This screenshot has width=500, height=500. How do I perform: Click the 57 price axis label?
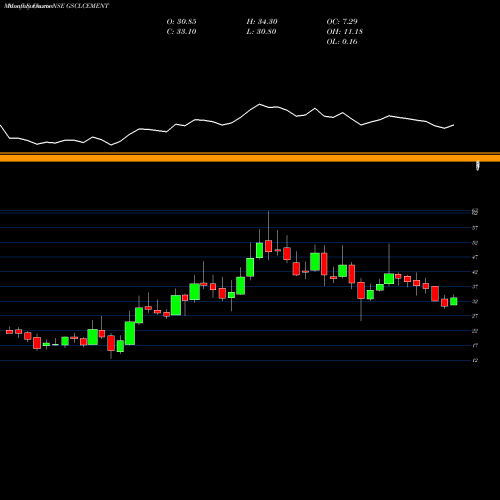pos(475,228)
